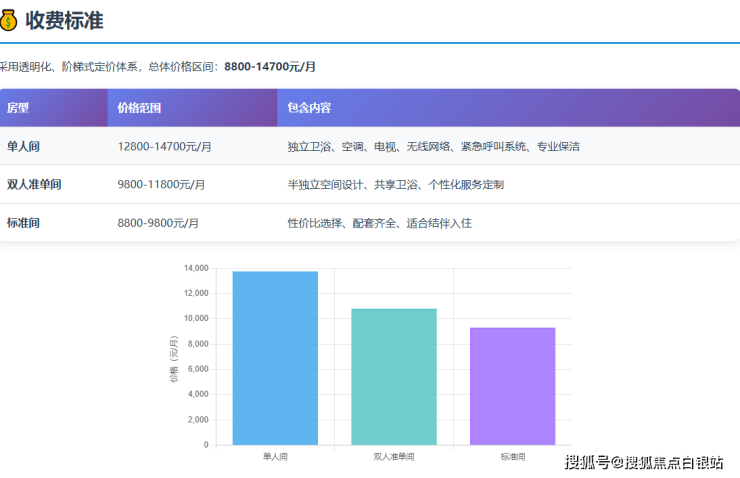Click the 标准间 x-axis label under chart

pos(512,456)
